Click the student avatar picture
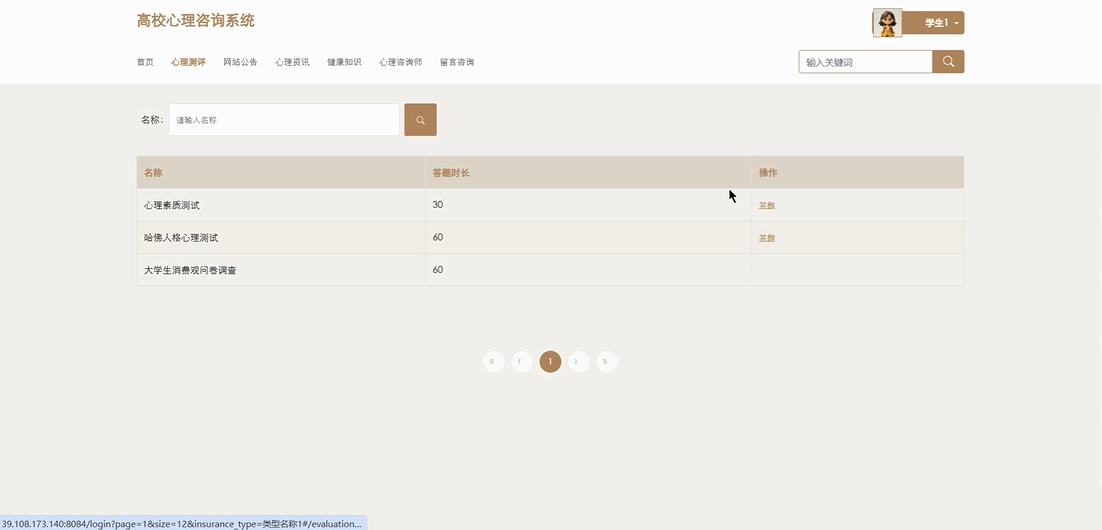 (886, 23)
